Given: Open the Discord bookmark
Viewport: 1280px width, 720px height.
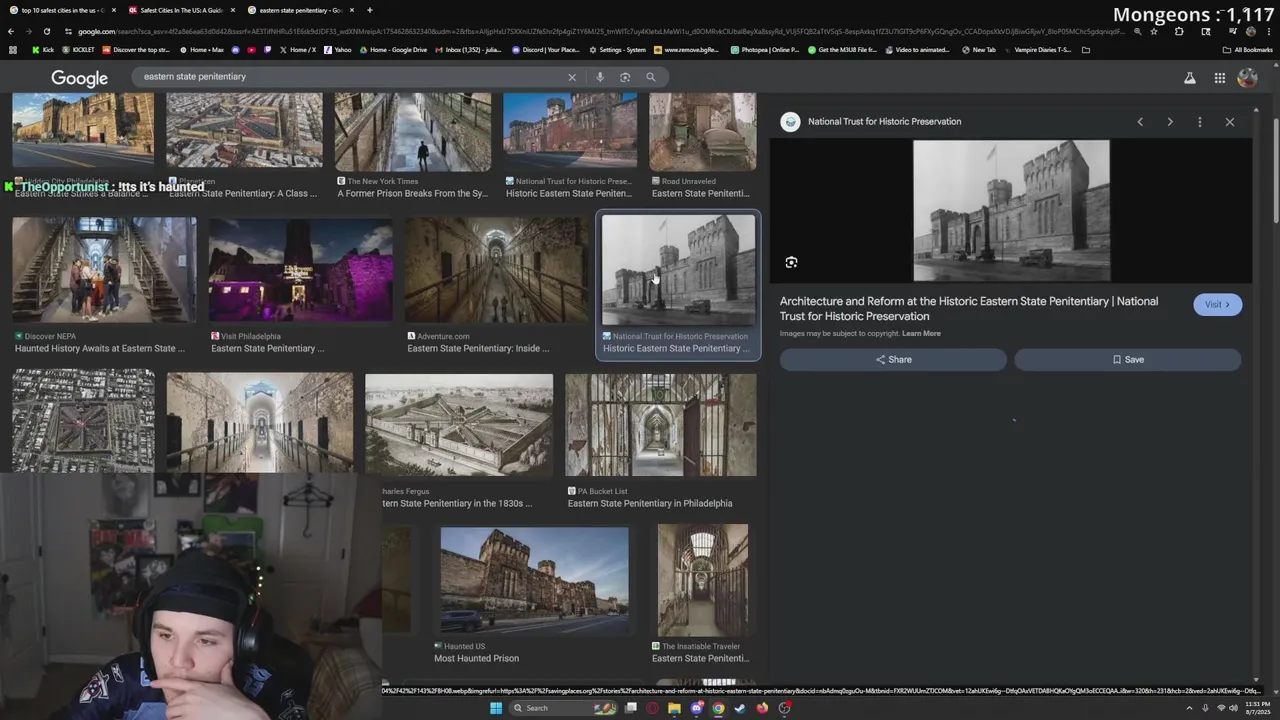Looking at the screenshot, I should [544, 50].
